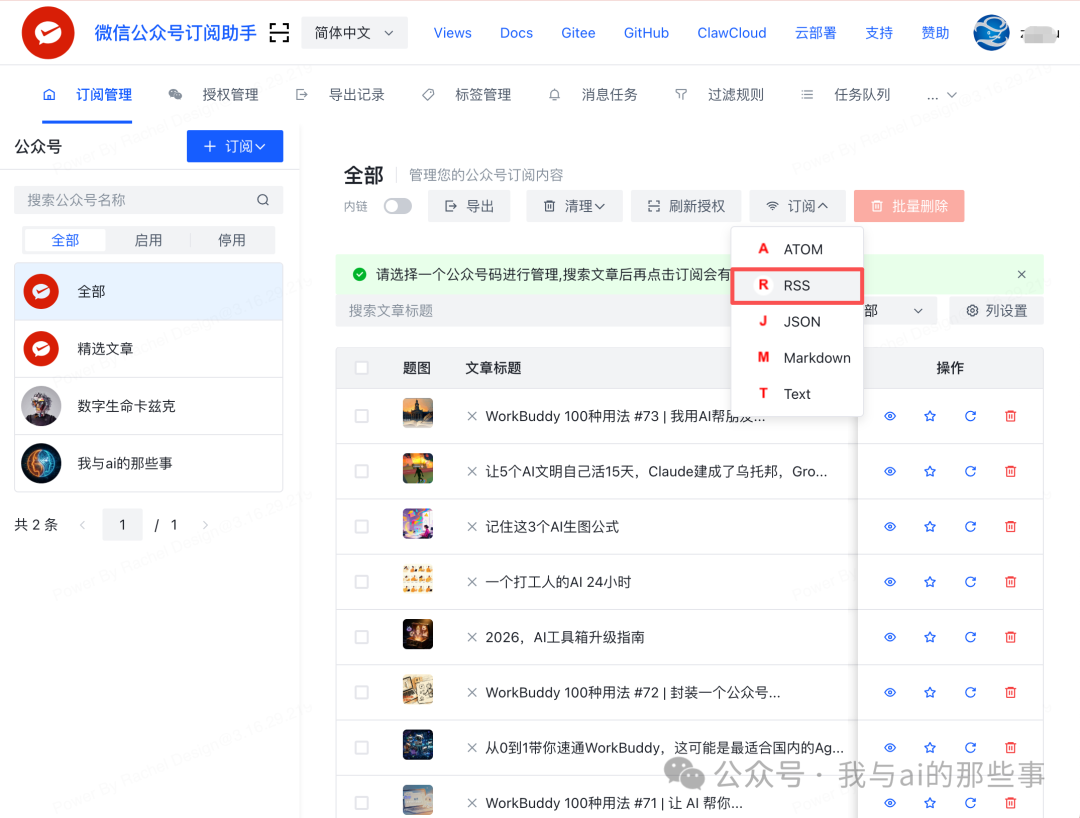Image resolution: width=1080 pixels, height=818 pixels.
Task: Choose Text from the subscription menu
Action: click(797, 394)
